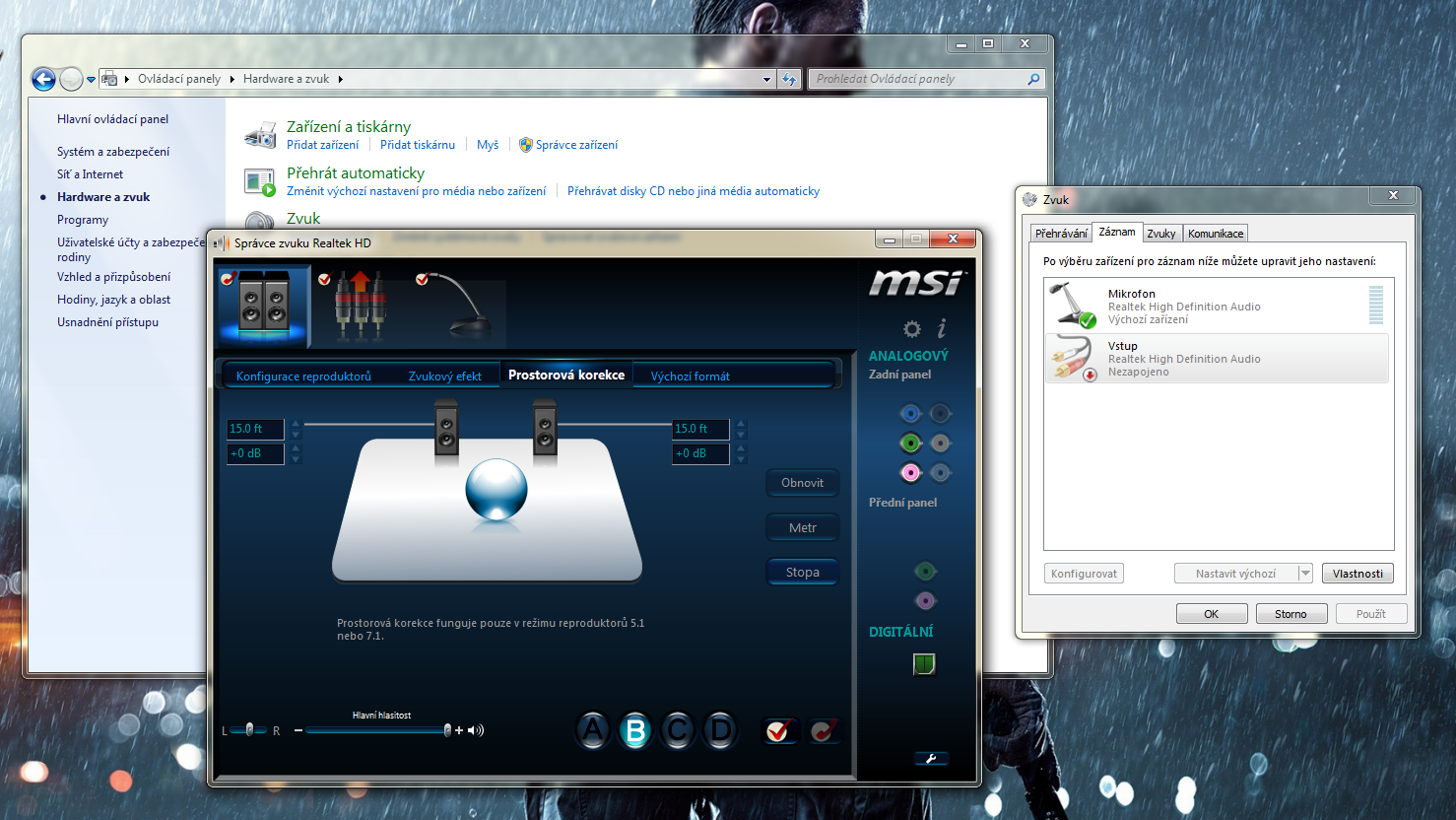Open the Nastavit výchozí dropdown arrow
This screenshot has width=1456, height=820.
tap(1305, 574)
